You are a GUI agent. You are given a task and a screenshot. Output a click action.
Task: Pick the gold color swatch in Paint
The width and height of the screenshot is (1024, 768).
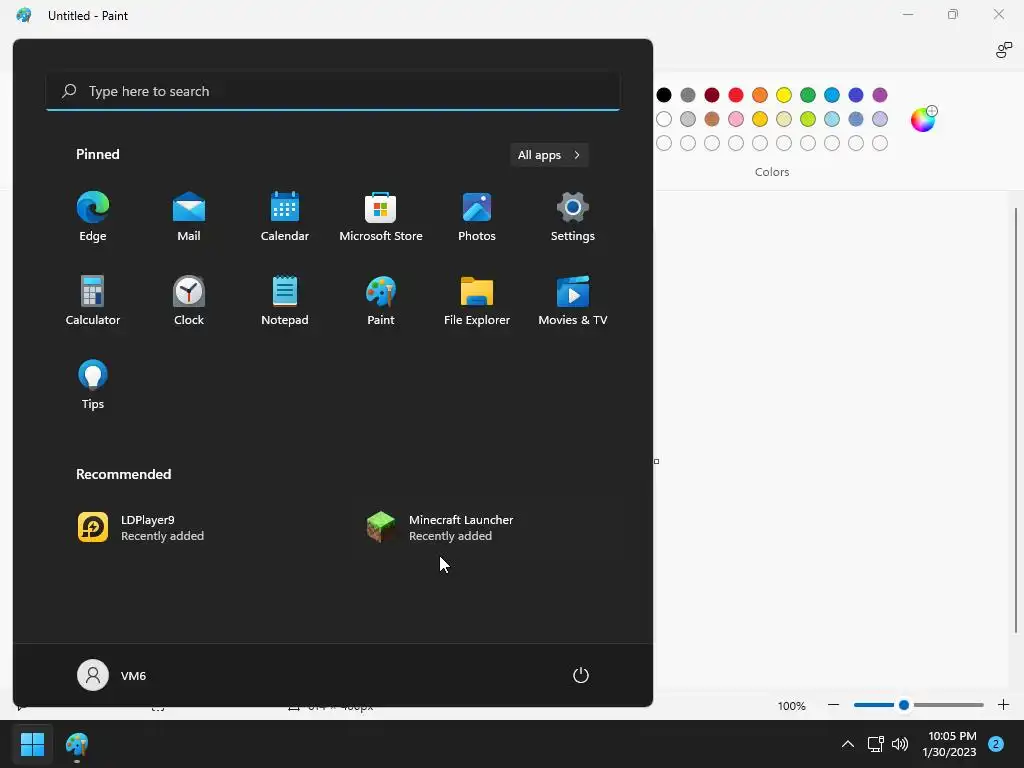click(760, 119)
